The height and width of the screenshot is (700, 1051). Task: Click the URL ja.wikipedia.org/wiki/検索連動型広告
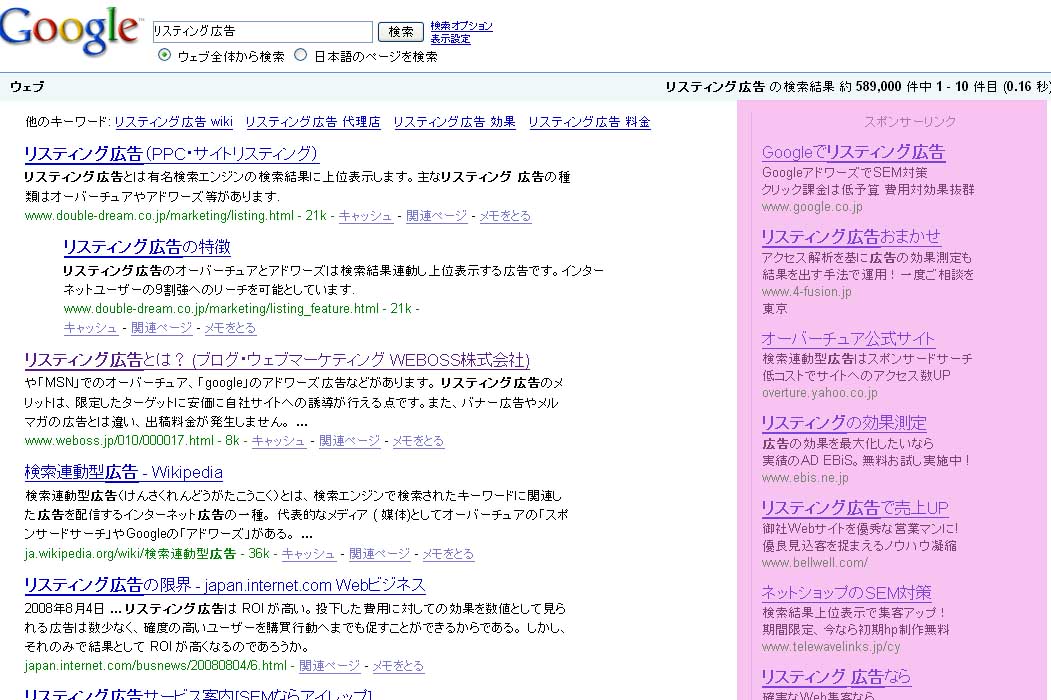[x=130, y=554]
